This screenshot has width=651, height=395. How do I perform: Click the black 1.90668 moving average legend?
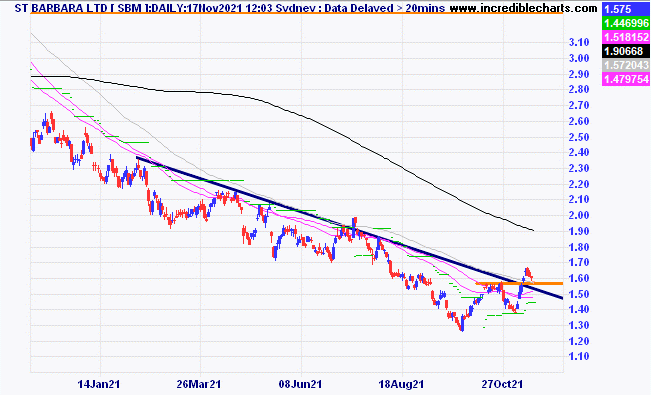click(x=626, y=51)
